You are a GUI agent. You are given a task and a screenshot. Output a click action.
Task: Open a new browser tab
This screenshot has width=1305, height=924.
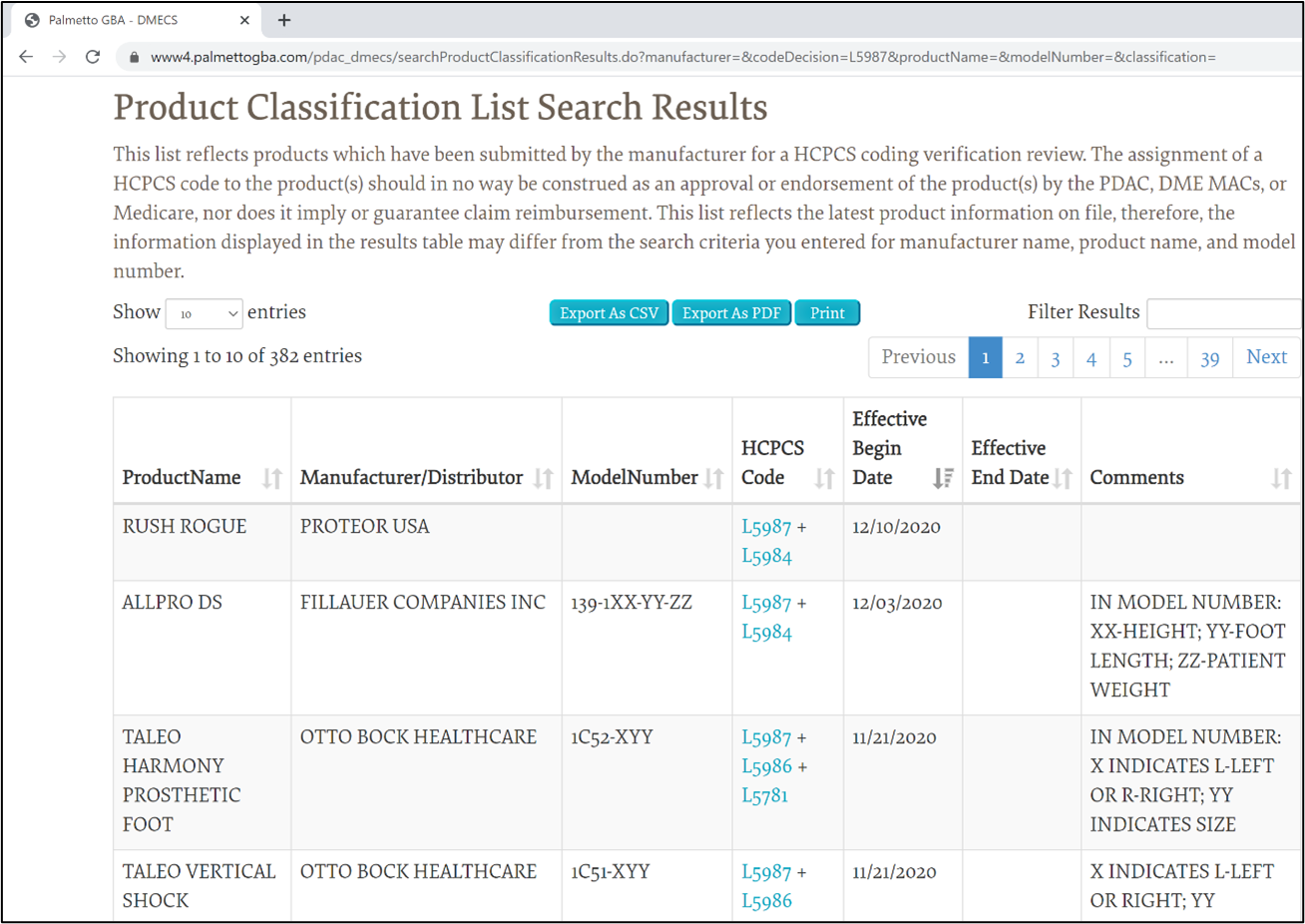284,20
